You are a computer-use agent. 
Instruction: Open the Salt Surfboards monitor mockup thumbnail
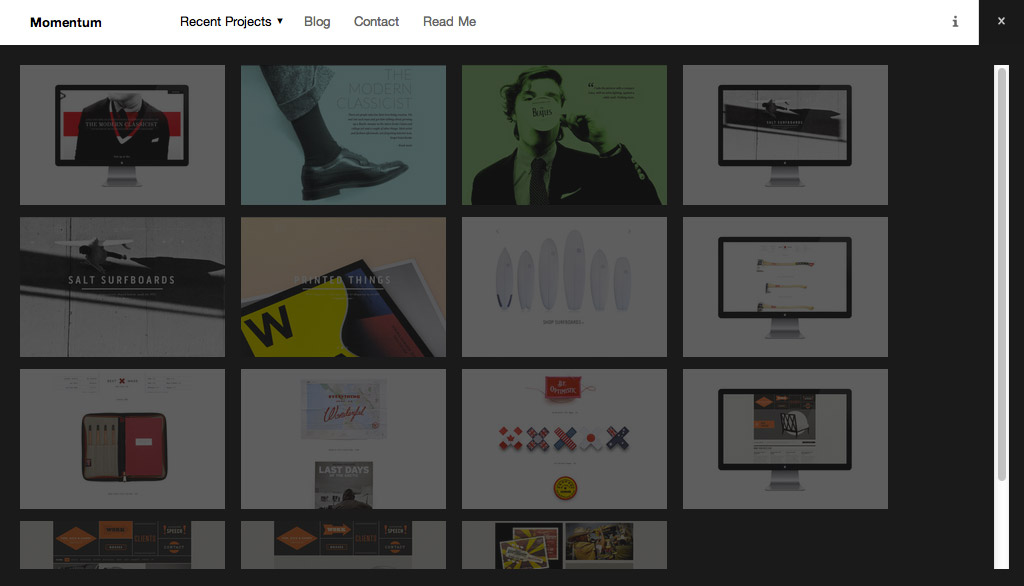[785, 135]
